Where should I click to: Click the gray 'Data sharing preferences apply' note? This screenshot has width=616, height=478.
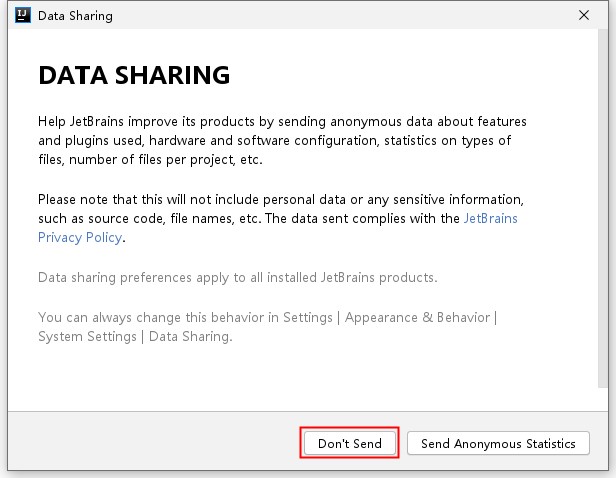[238, 278]
